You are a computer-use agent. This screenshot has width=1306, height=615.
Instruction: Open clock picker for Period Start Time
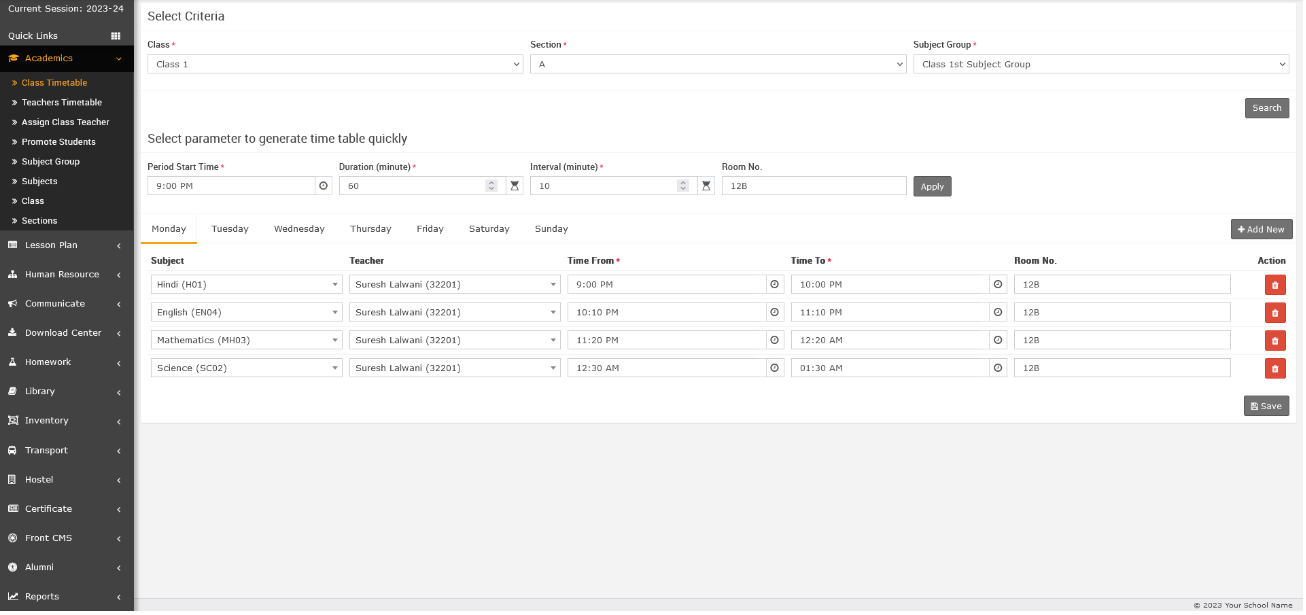tap(323, 186)
